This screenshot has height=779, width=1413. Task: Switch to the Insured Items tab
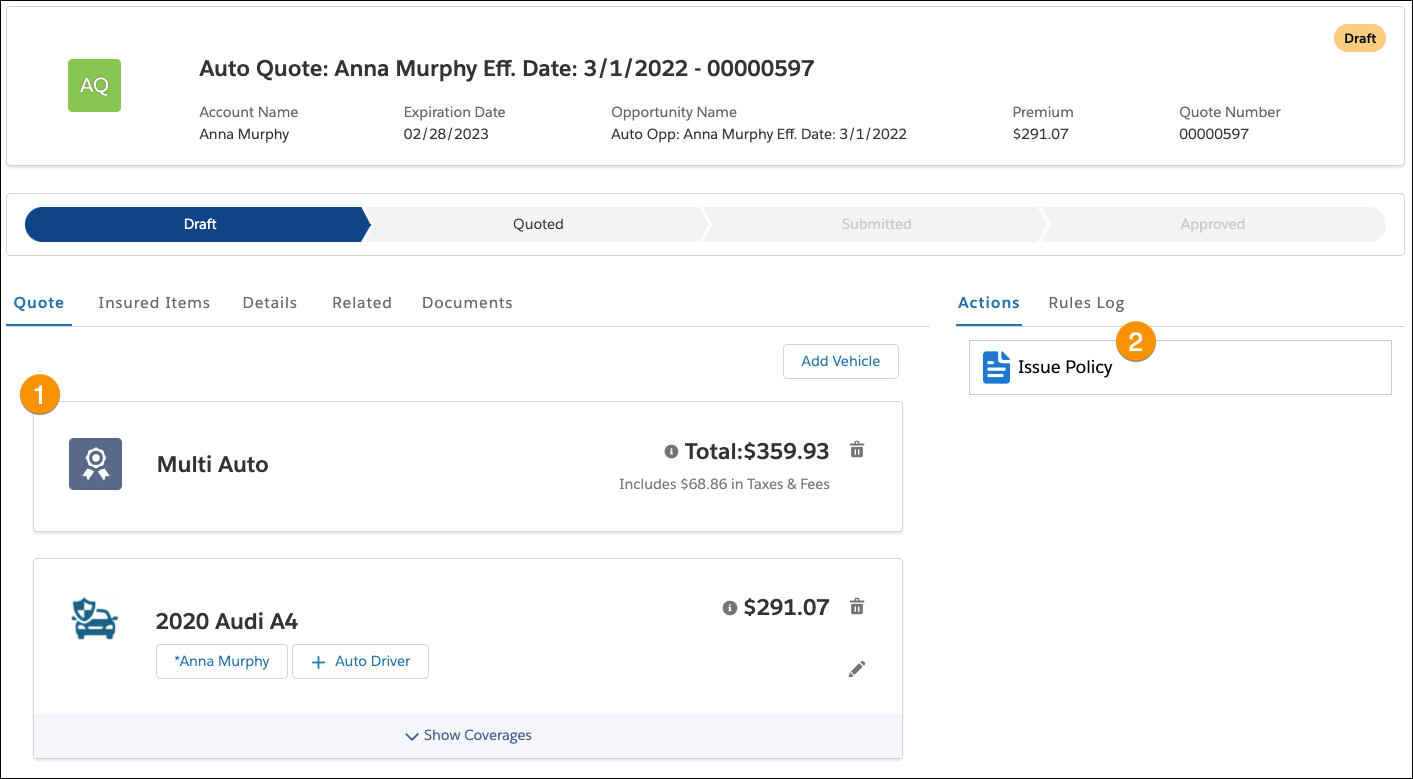[154, 302]
